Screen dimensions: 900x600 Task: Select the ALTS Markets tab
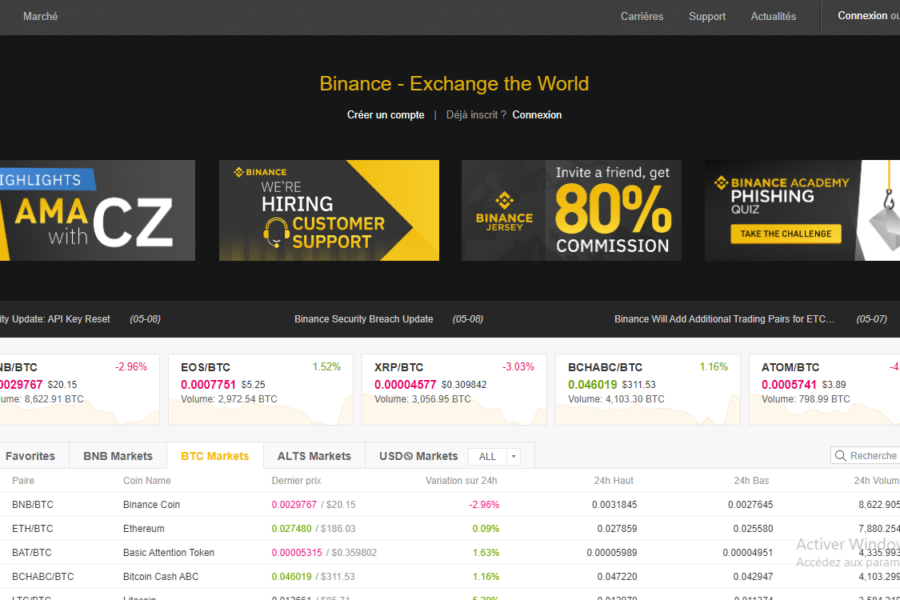click(x=314, y=456)
